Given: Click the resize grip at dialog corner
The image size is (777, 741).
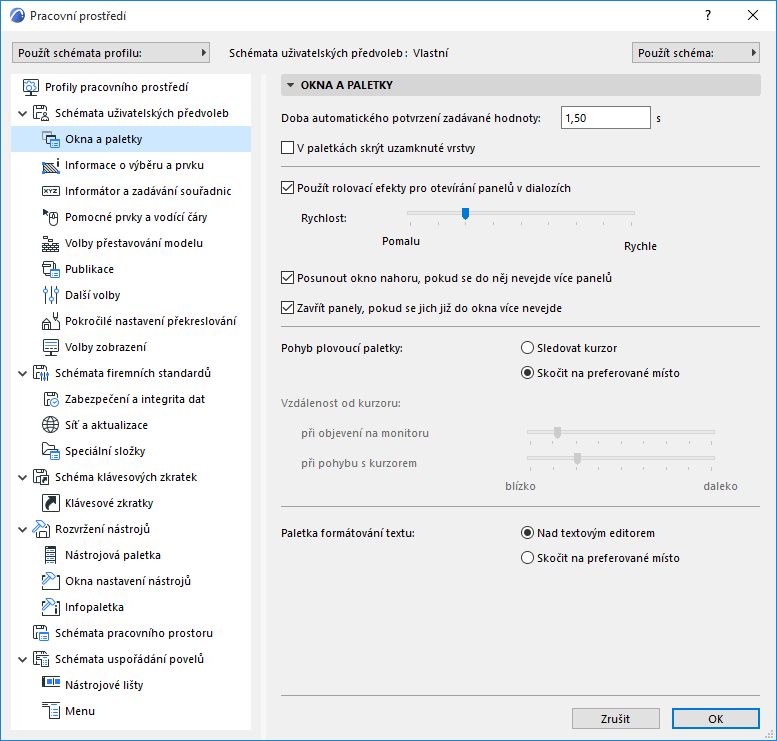Looking at the screenshot, I should [770, 735].
